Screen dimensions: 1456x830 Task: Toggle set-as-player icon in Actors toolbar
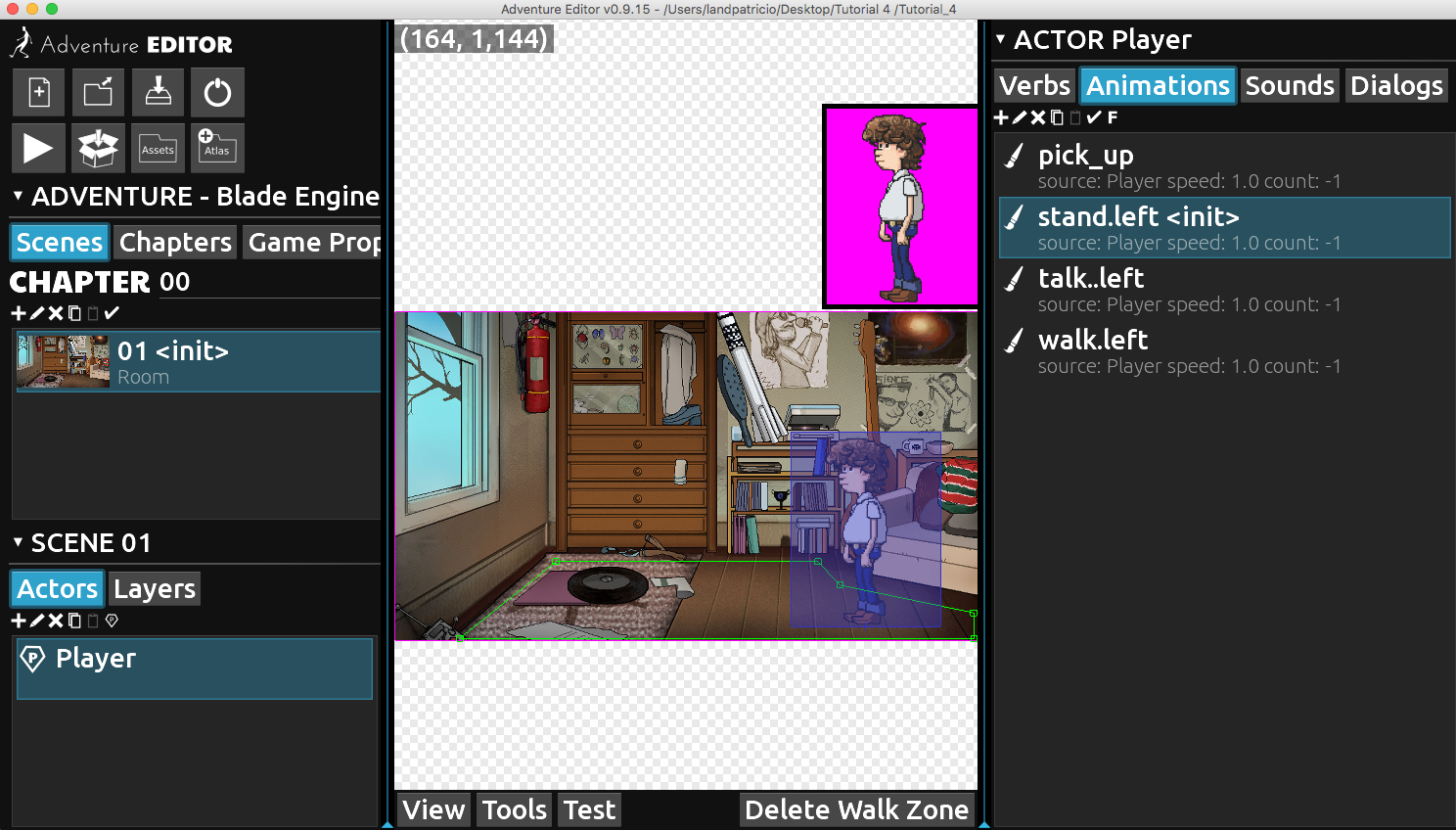pos(112,621)
